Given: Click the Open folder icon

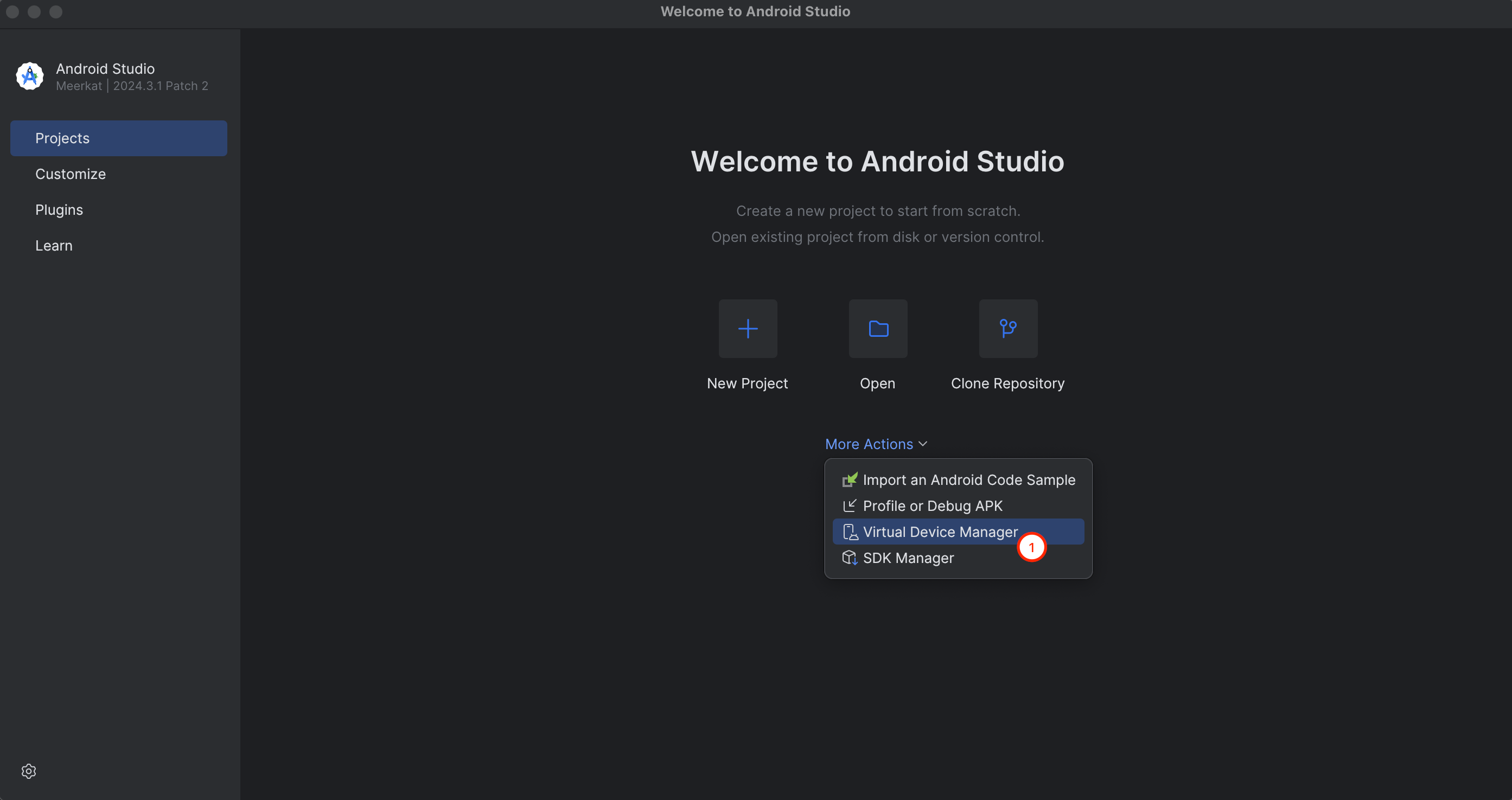Looking at the screenshot, I should click(x=878, y=329).
